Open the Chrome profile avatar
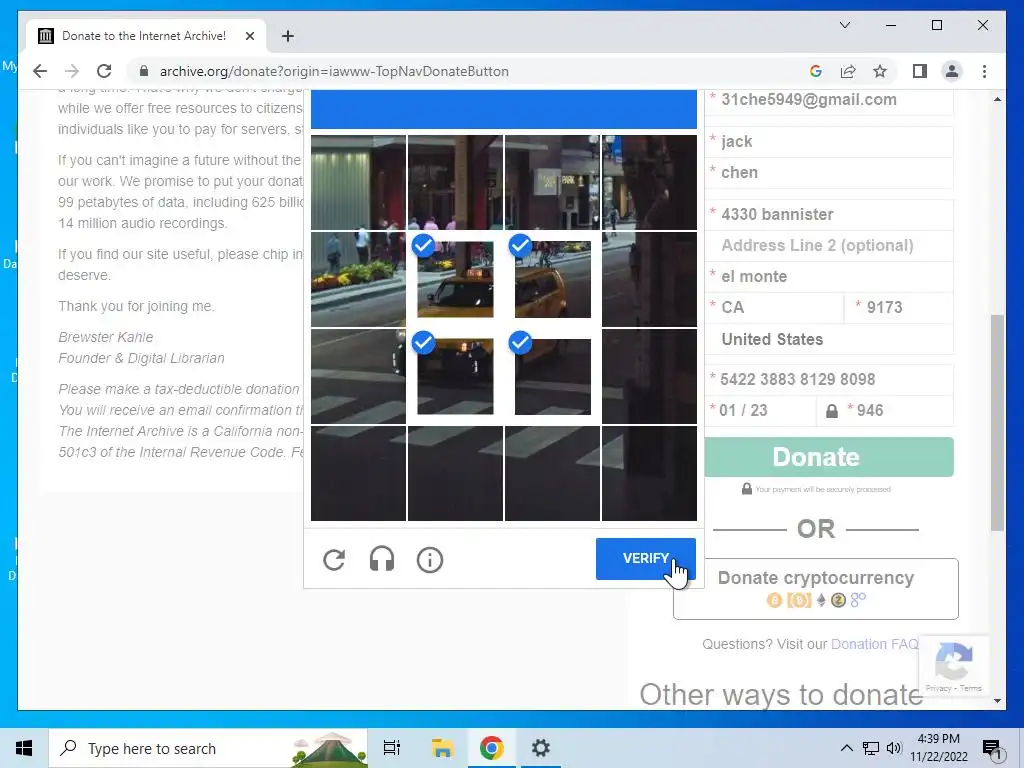 click(952, 71)
